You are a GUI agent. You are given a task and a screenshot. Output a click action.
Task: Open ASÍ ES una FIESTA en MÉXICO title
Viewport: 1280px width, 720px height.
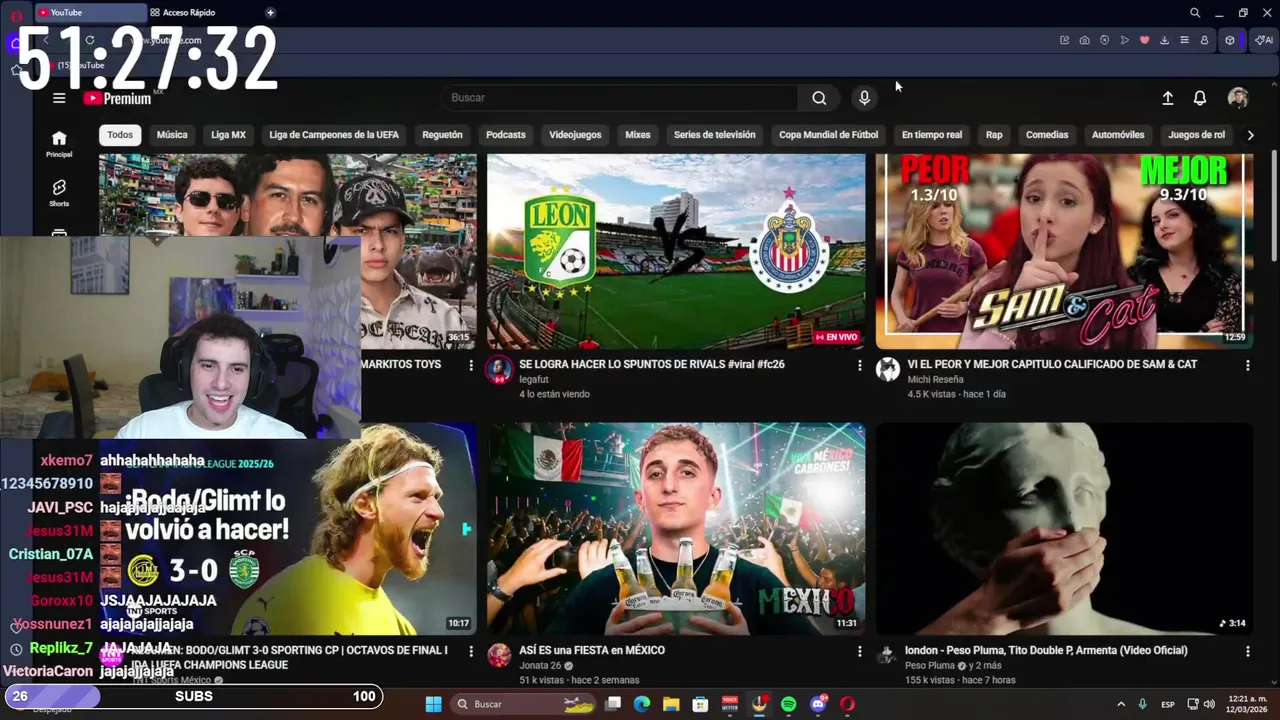(592, 650)
